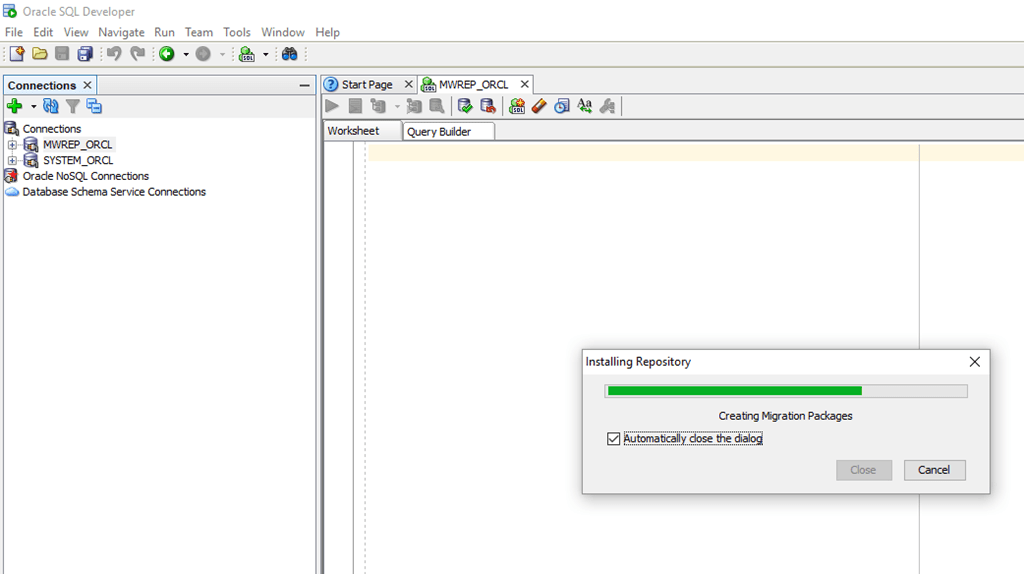1024x574 pixels.
Task: Click the Commit icon with green check
Action: [x=465, y=106]
